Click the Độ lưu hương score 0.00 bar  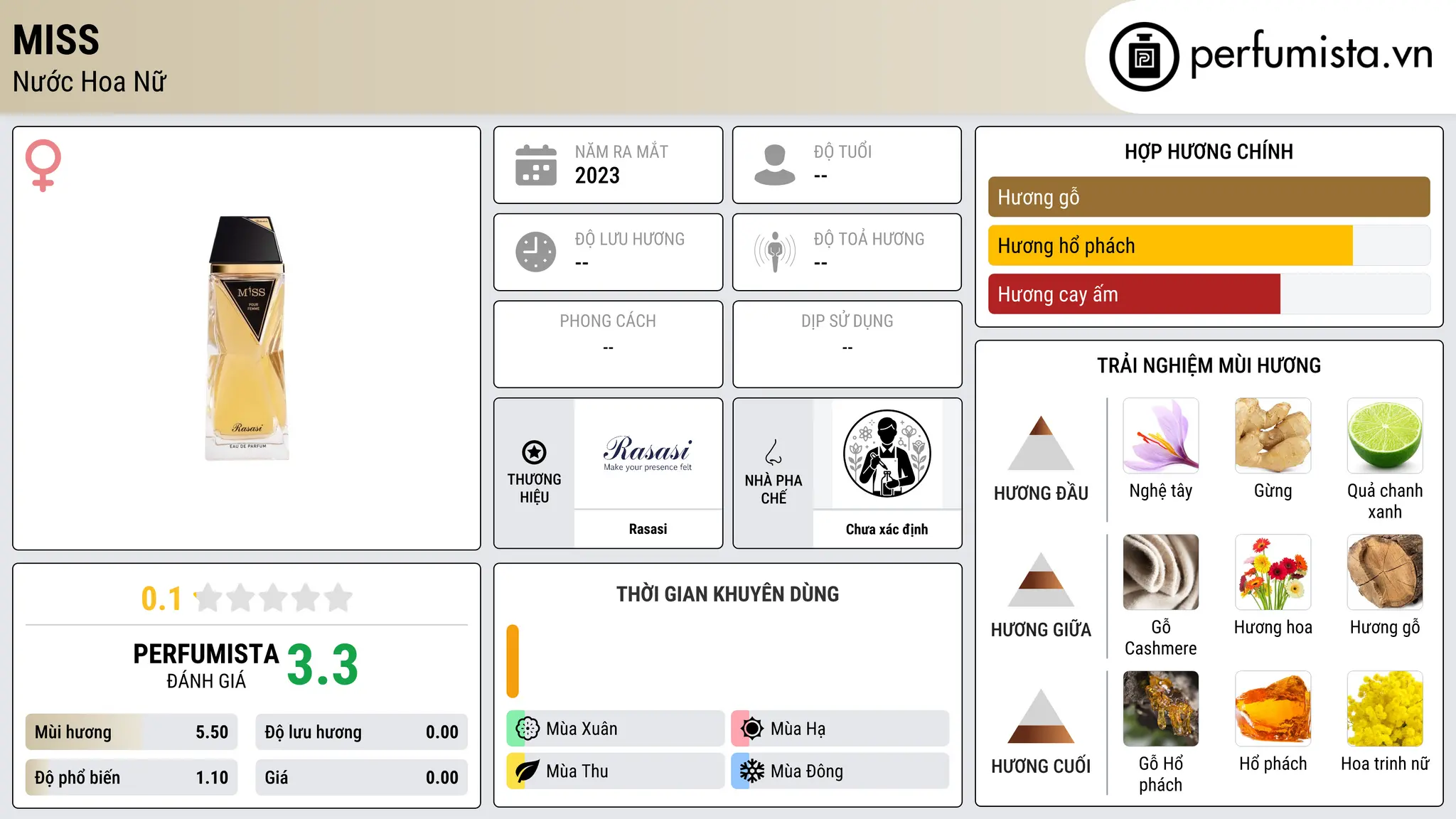pos(361,732)
